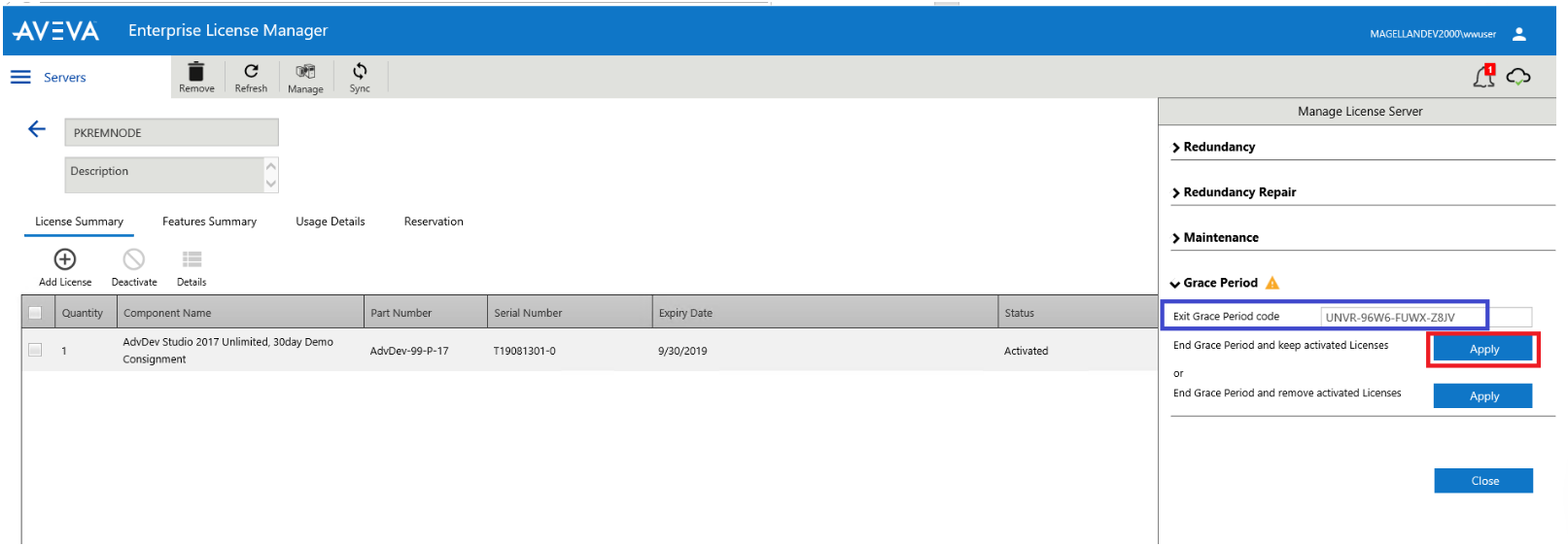Switch to the Features Summary tab
1568x547 pixels.
209,222
